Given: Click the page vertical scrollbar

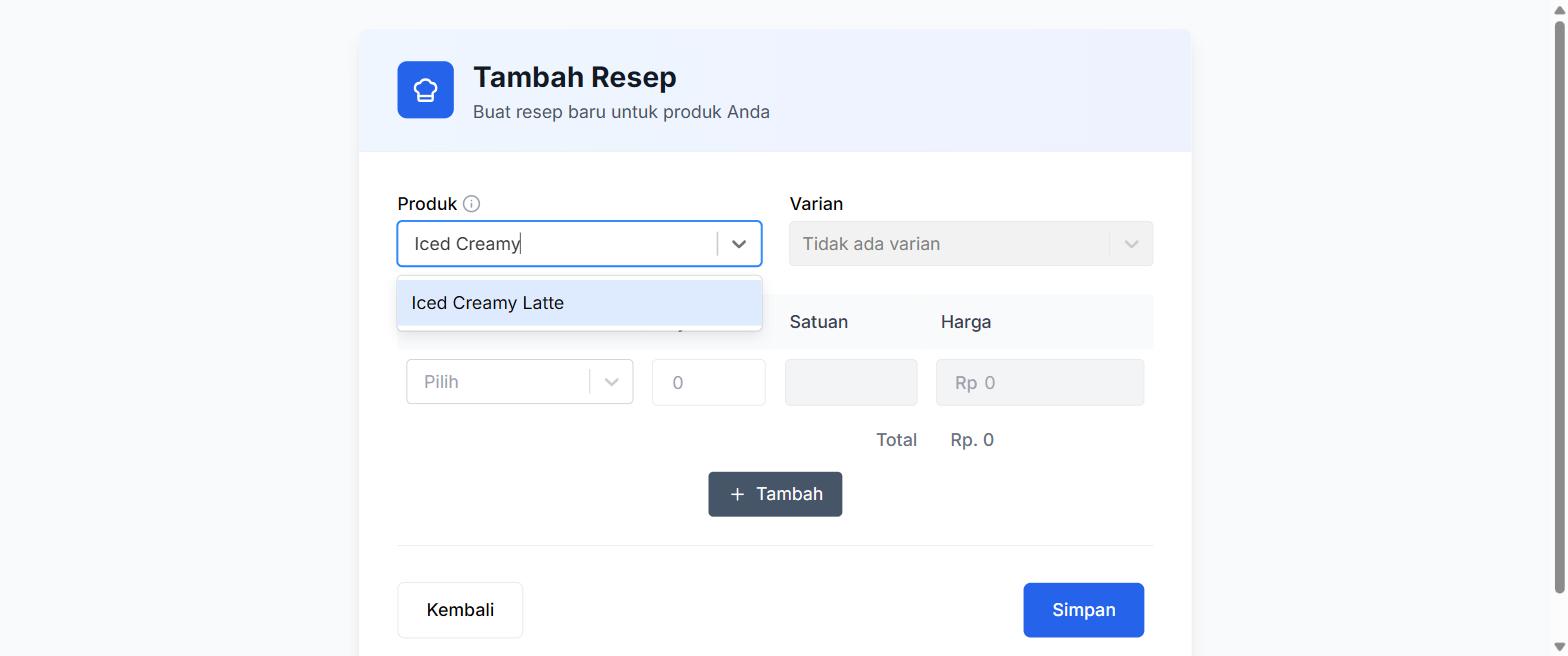Looking at the screenshot, I should click(x=1559, y=305).
